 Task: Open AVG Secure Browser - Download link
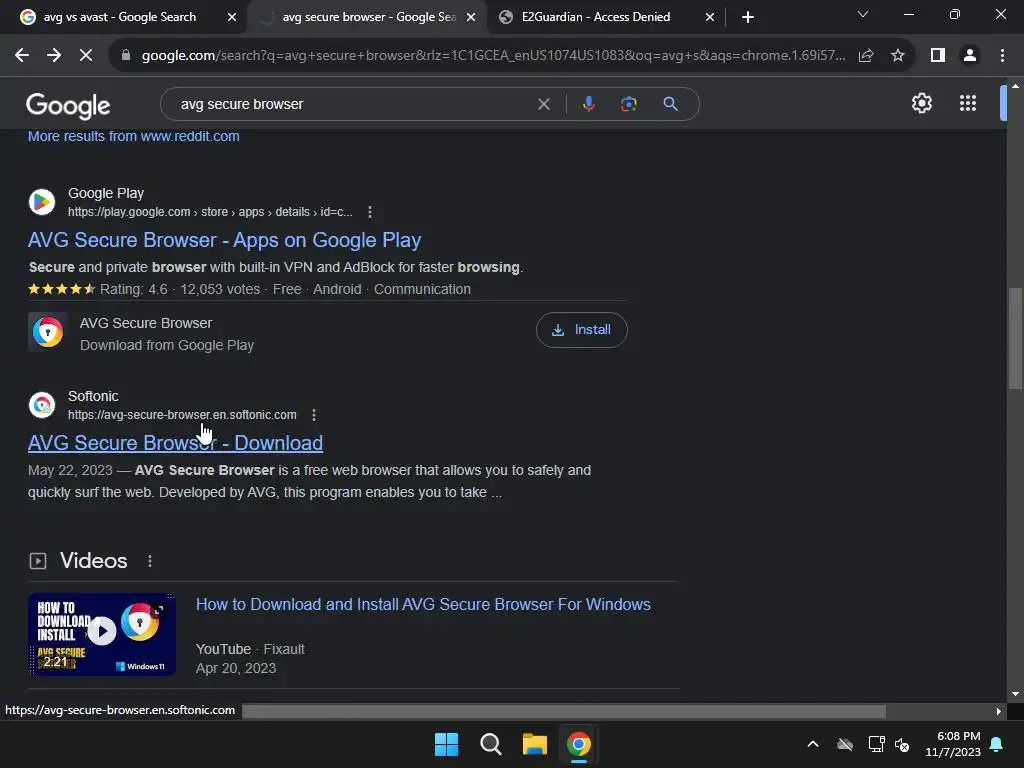pos(175,443)
